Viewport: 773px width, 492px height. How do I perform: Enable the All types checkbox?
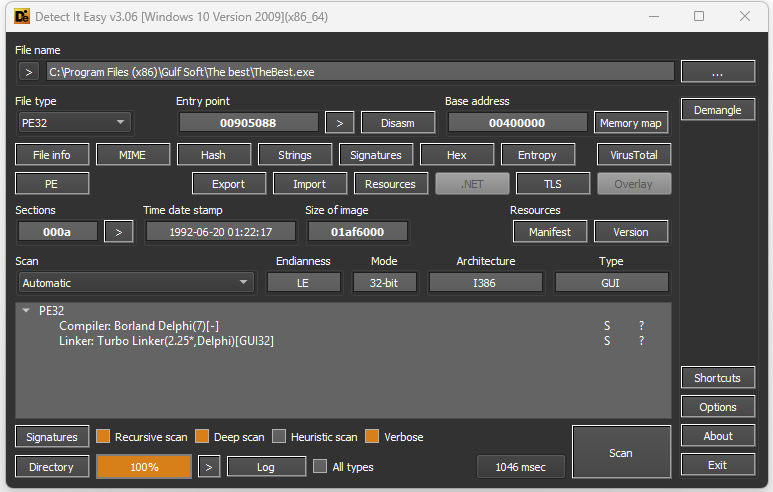click(320, 466)
